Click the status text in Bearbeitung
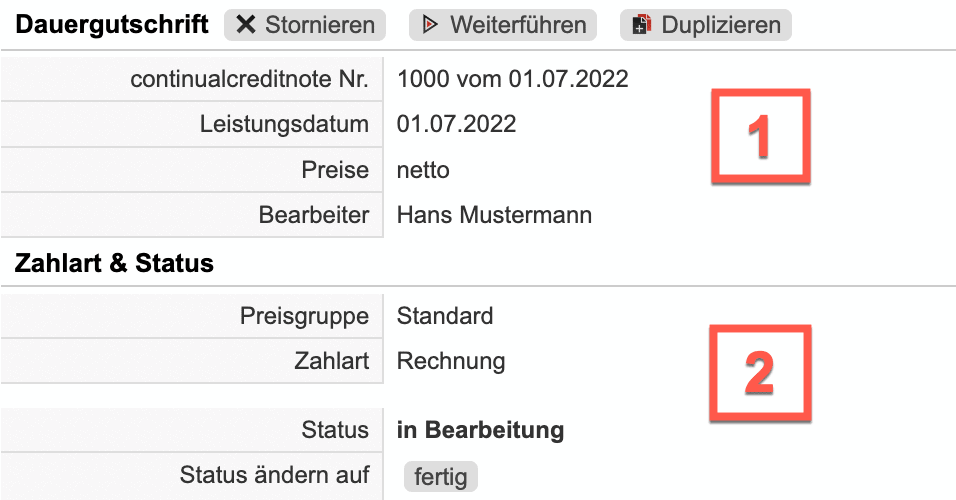 (480, 431)
